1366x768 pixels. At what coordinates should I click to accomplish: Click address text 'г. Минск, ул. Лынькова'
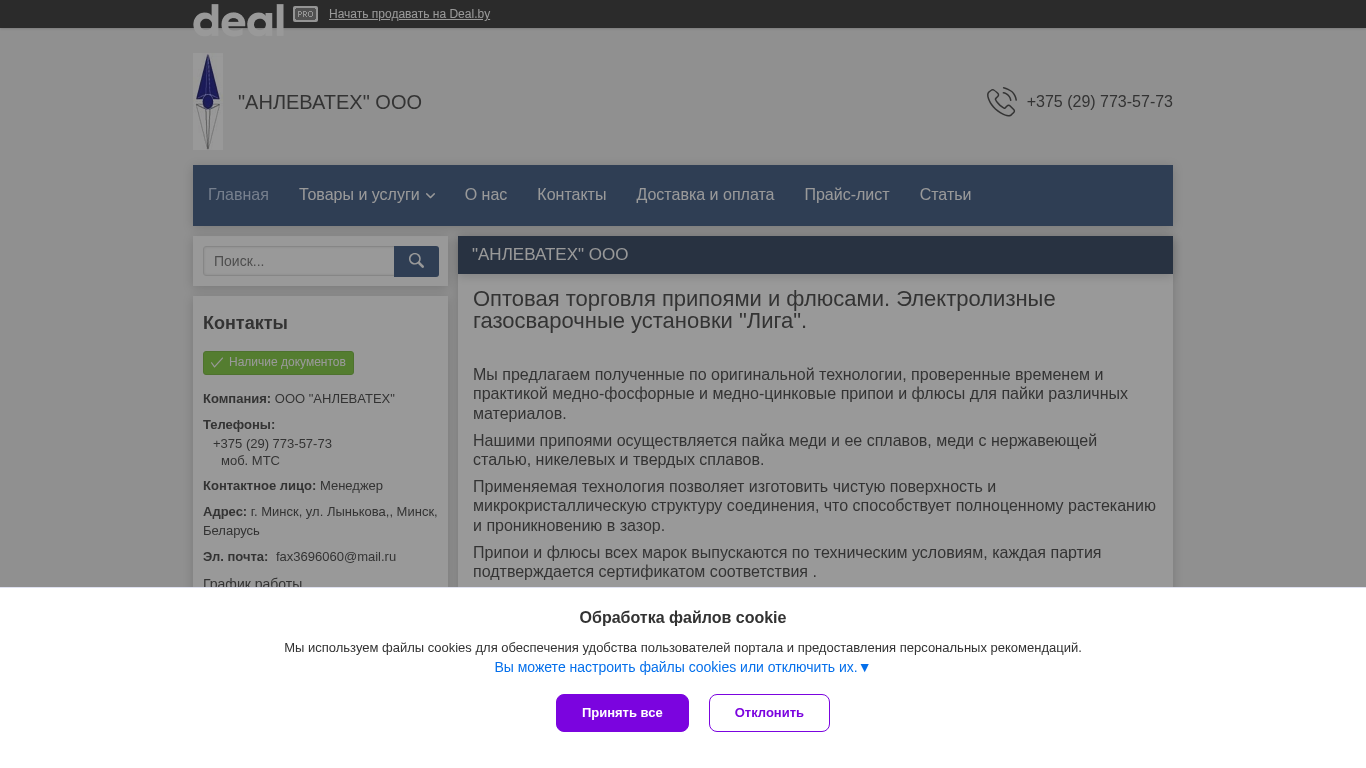point(320,511)
